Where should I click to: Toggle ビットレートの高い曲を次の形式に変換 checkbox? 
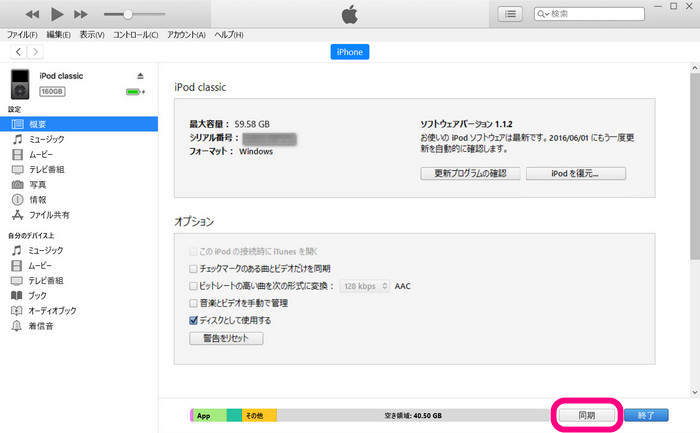coord(193,286)
